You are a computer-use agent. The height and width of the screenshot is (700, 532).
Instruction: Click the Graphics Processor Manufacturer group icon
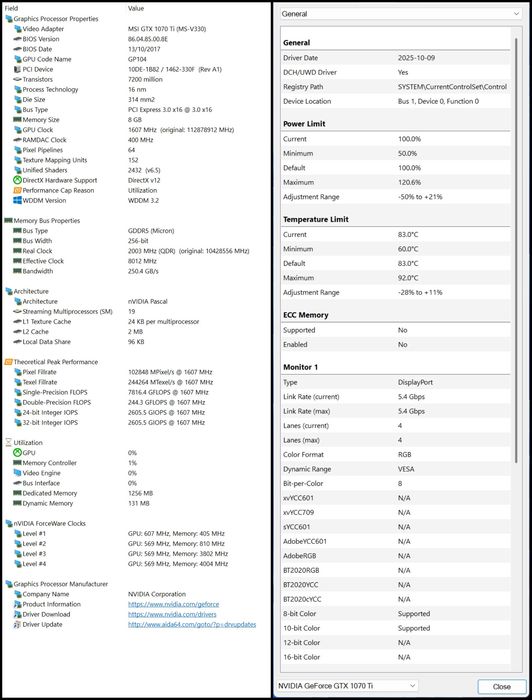coord(8,584)
